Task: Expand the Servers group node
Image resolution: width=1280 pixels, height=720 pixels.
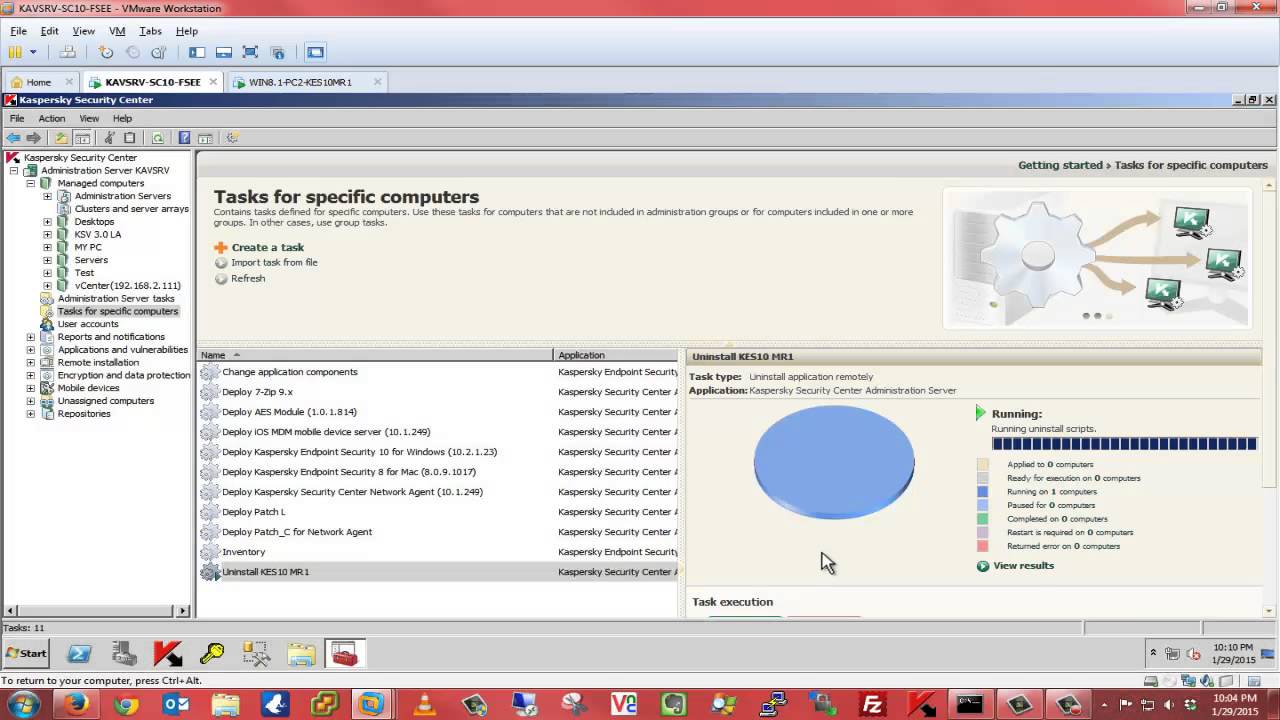Action: [47, 260]
